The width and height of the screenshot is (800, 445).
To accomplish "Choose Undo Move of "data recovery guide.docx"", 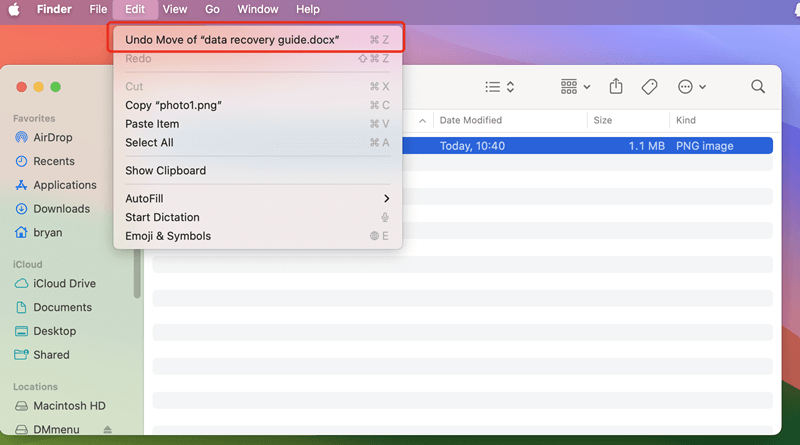I will (x=257, y=40).
